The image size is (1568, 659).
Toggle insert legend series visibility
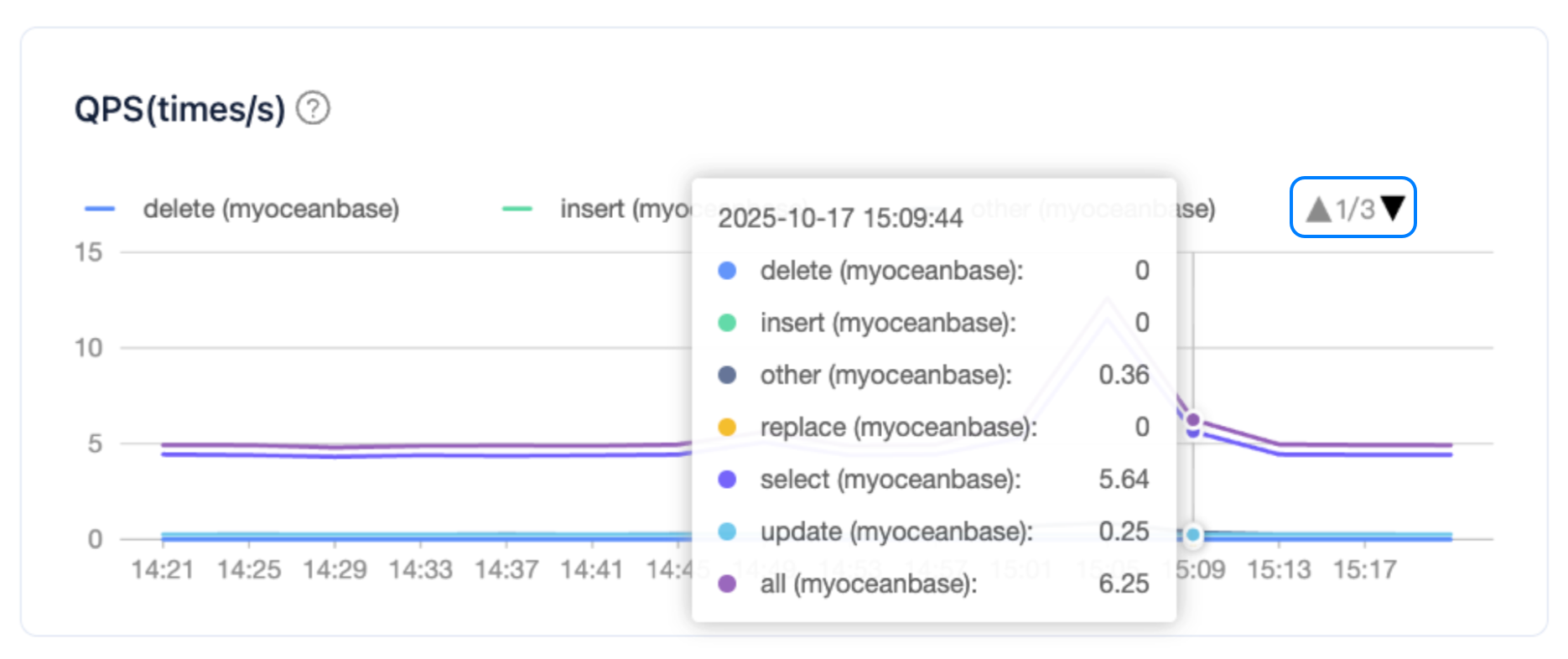pyautogui.click(x=596, y=209)
